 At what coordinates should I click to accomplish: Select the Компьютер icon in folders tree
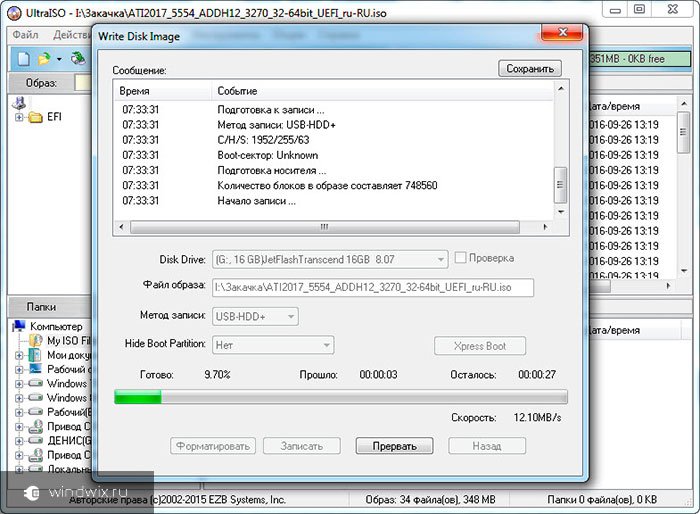pyautogui.click(x=19, y=326)
